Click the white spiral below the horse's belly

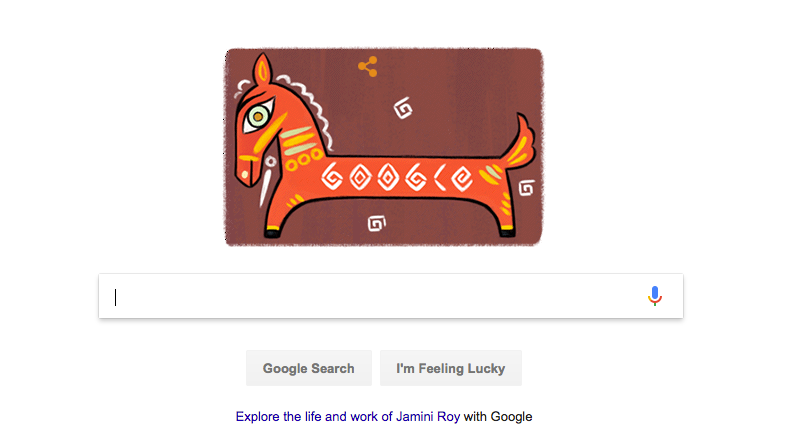[376, 223]
